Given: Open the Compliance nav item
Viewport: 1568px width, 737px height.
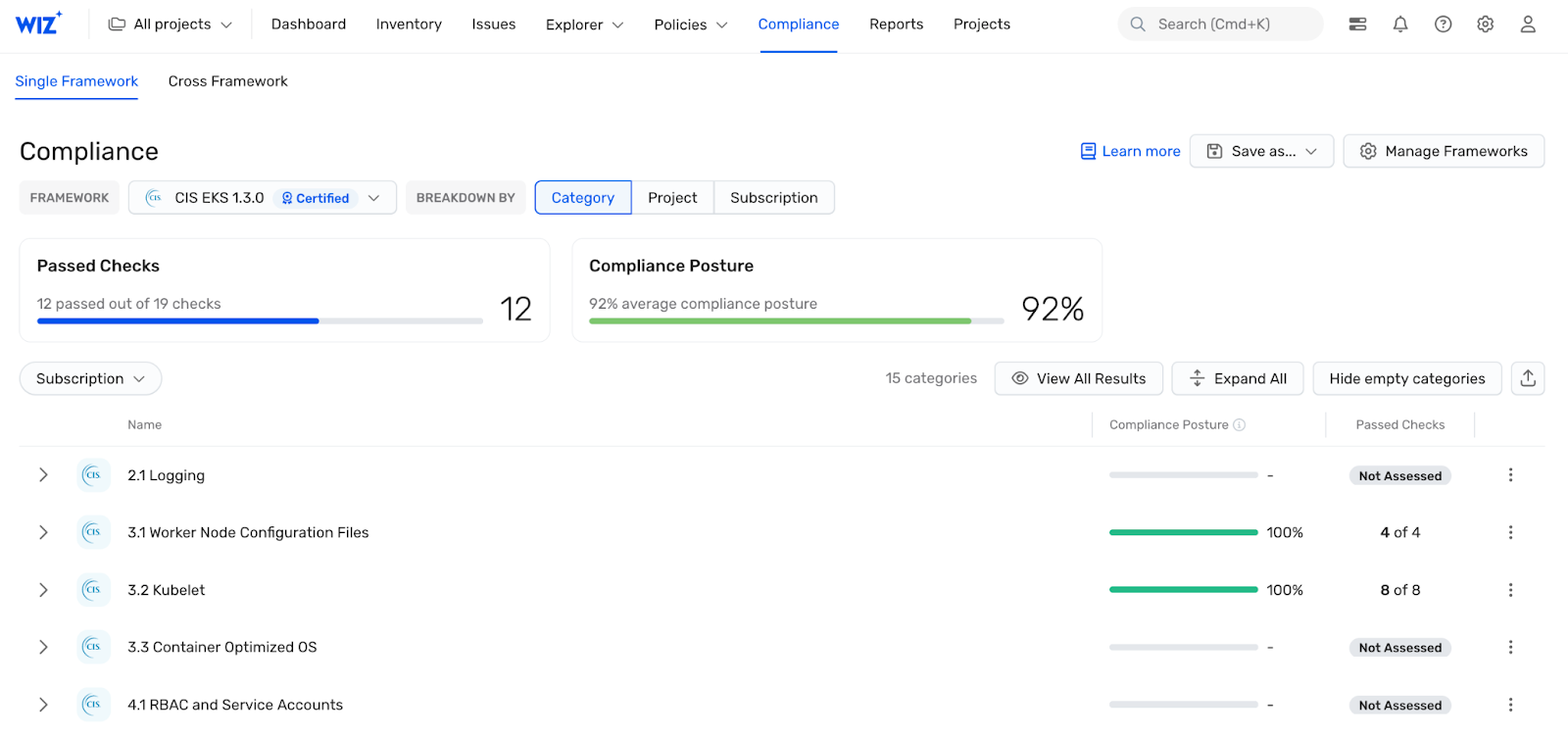Looking at the screenshot, I should coord(799,25).
